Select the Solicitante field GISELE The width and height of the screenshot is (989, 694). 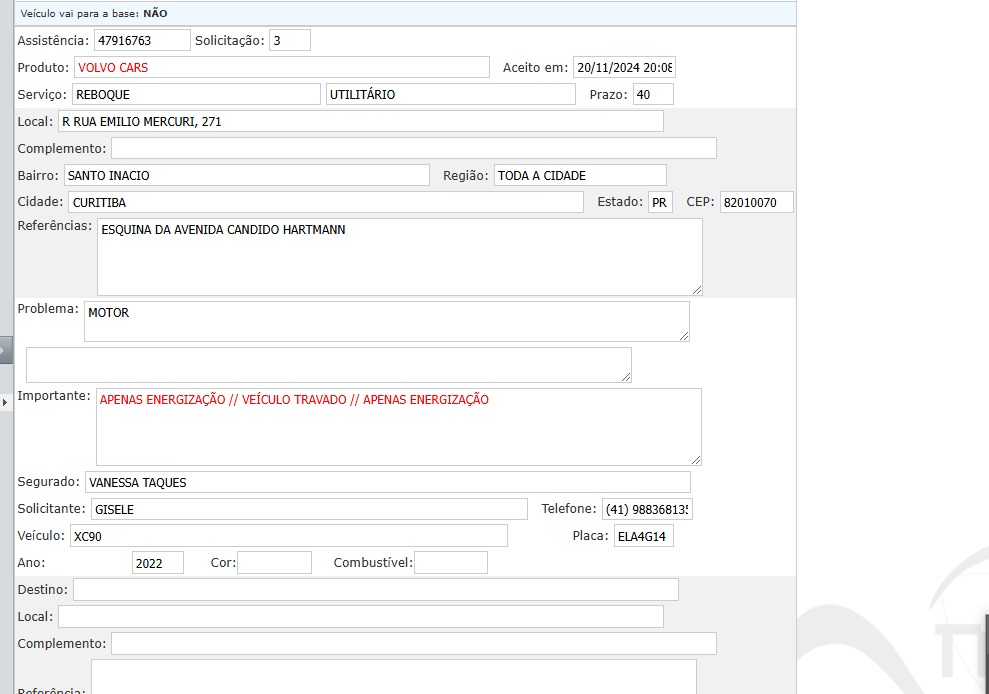point(309,509)
